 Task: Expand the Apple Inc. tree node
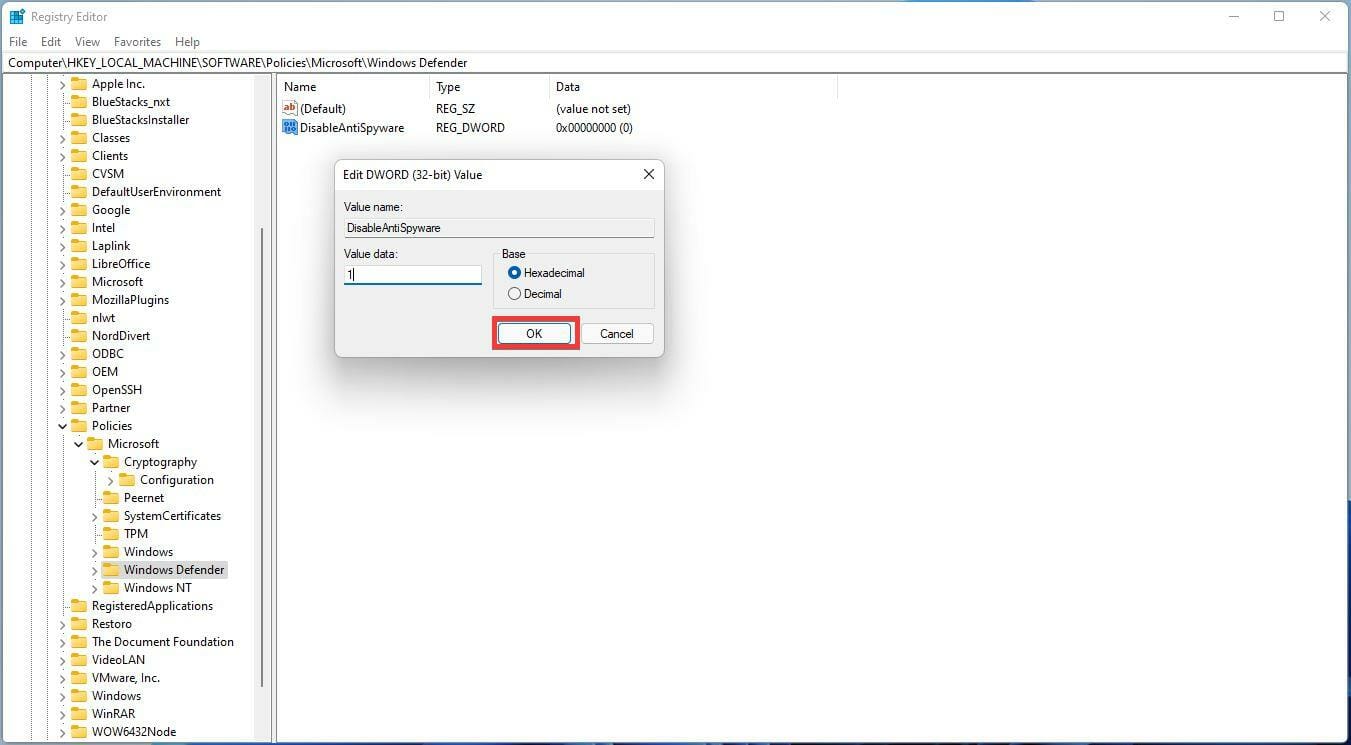click(x=62, y=84)
